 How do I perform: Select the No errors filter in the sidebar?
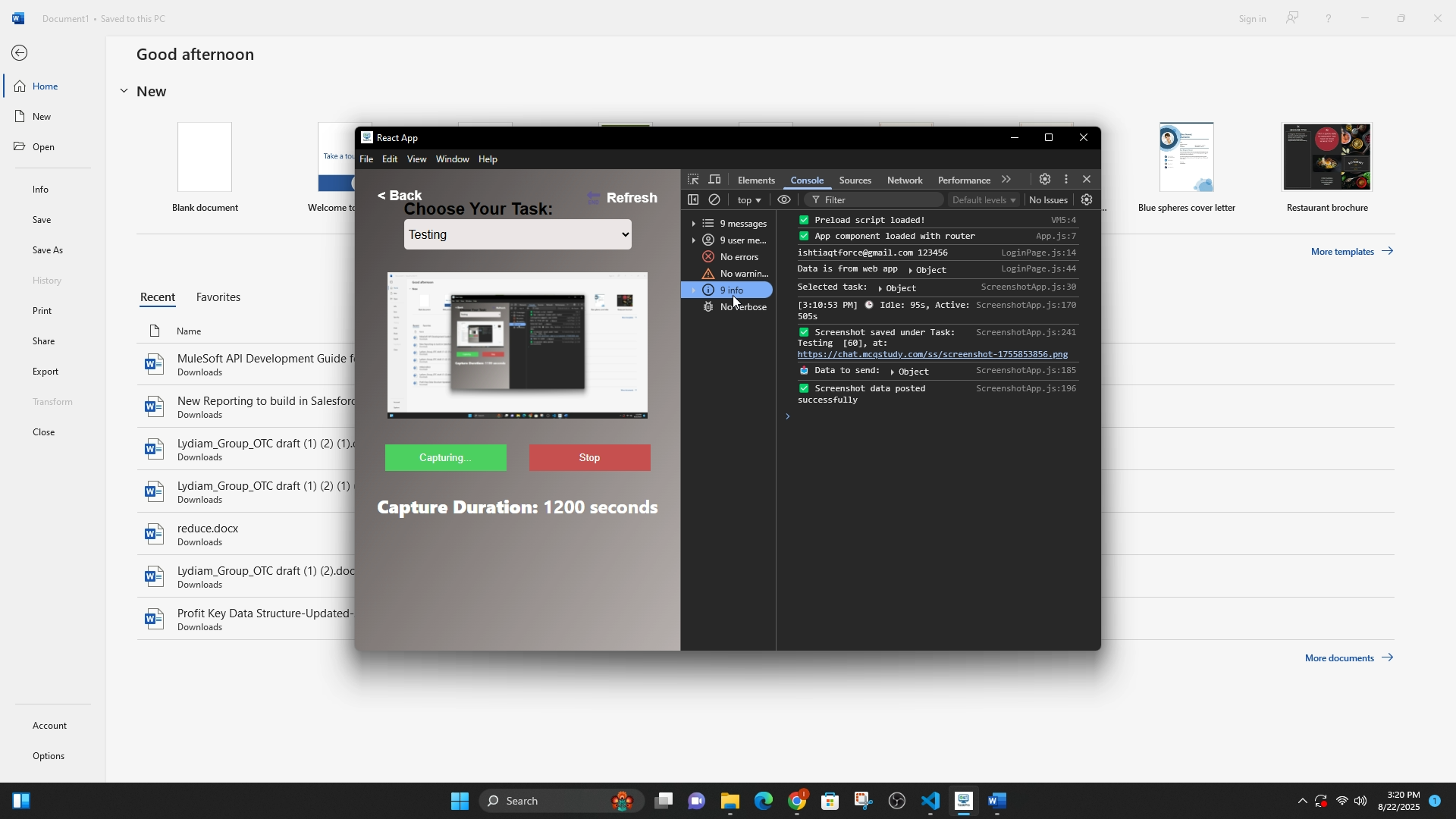738,257
